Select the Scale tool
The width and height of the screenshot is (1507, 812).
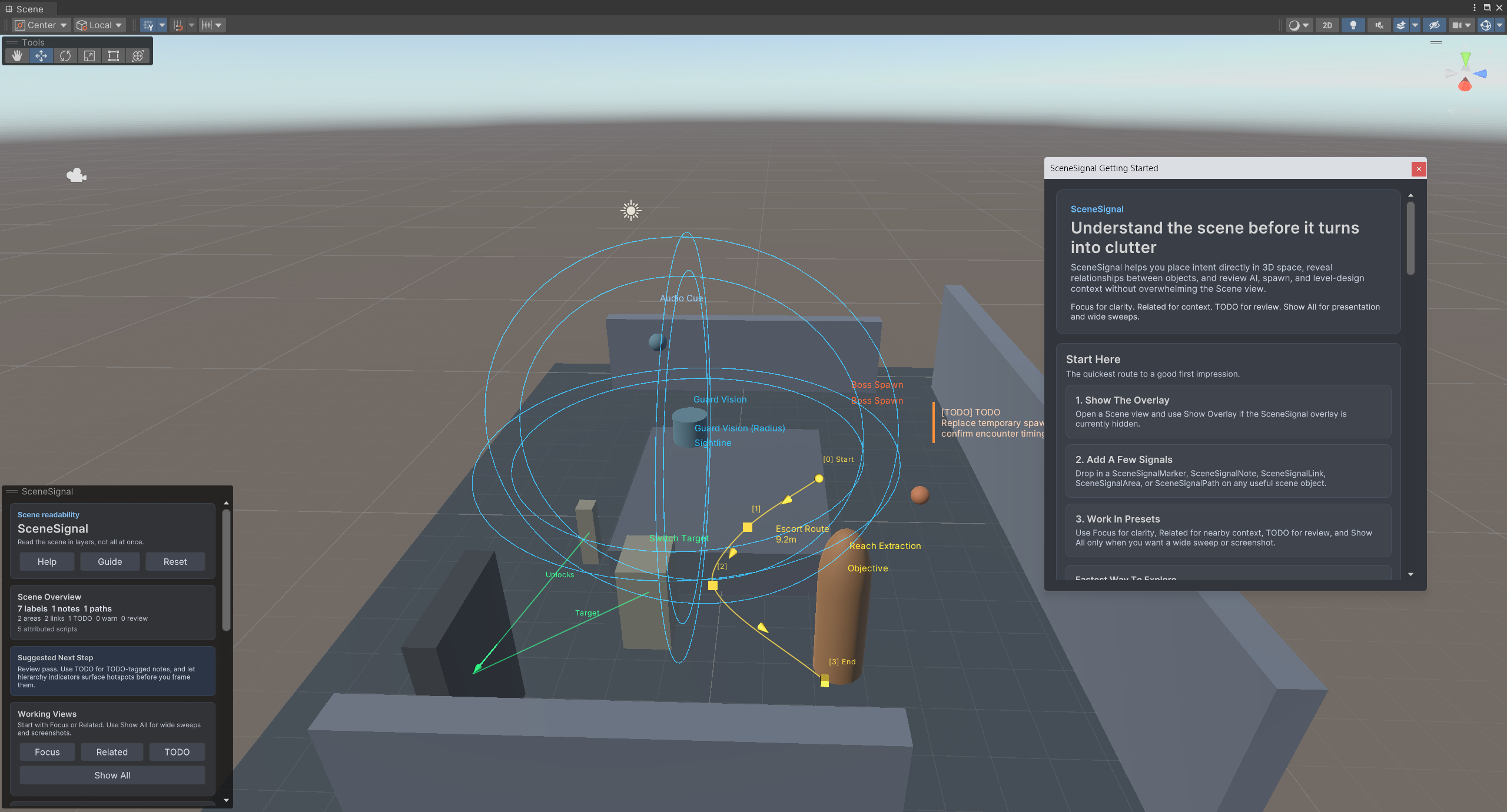click(x=89, y=56)
